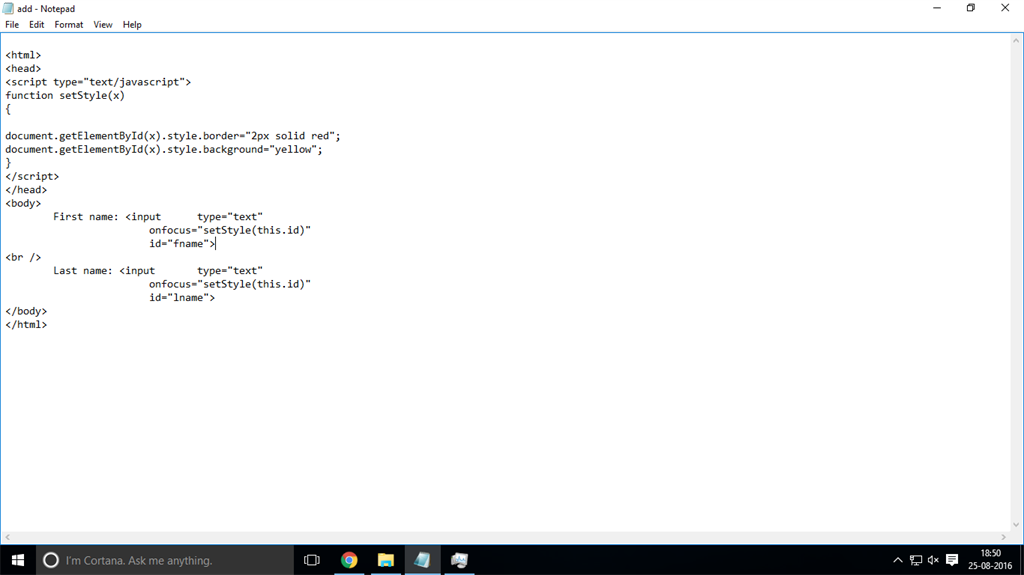Click the id="fname"> text
Viewport: 1024px width, 575px height.
(182, 244)
